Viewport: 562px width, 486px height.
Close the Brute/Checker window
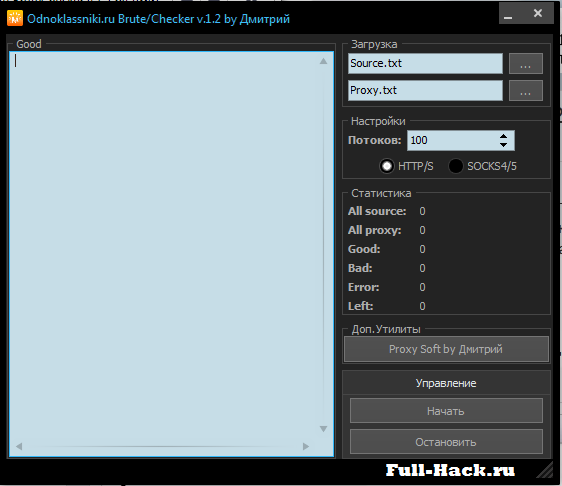538,14
